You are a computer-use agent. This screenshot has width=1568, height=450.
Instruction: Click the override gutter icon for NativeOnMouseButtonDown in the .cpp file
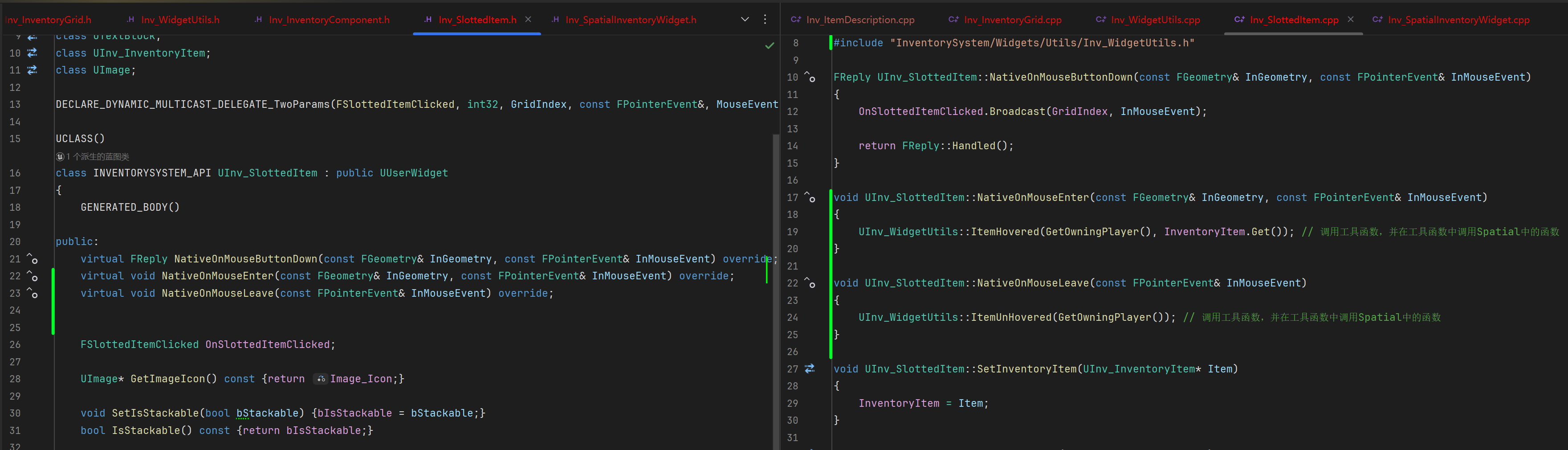(x=810, y=77)
